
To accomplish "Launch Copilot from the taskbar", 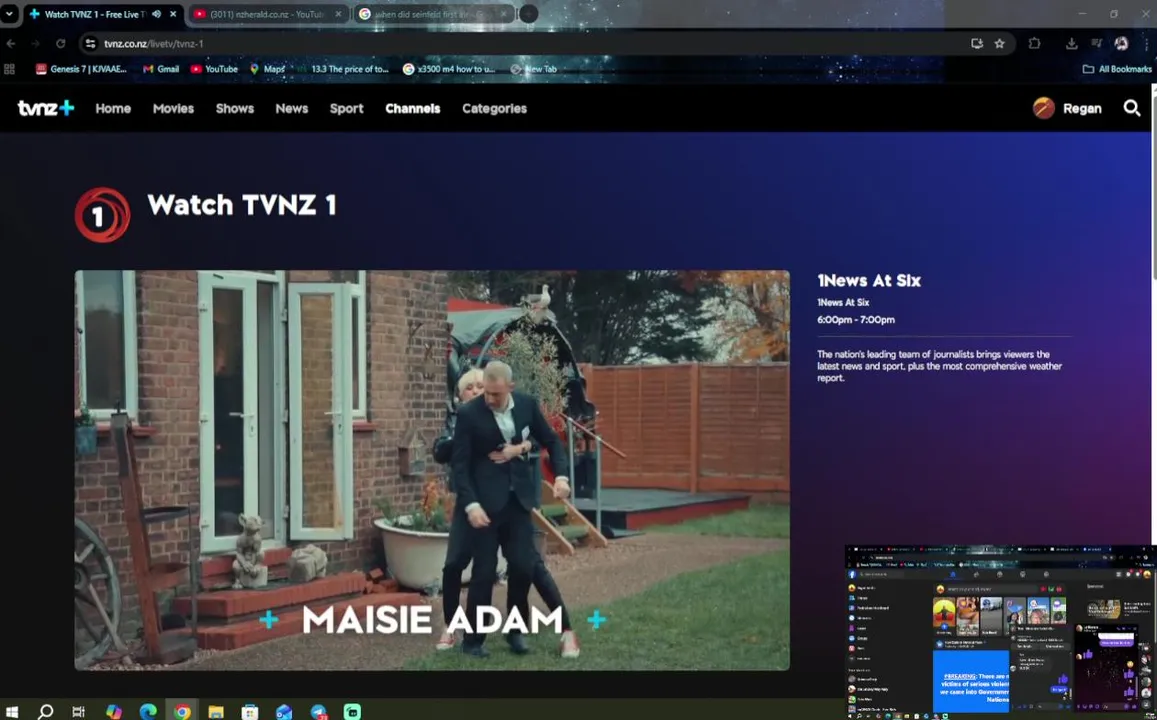I will [x=114, y=711].
